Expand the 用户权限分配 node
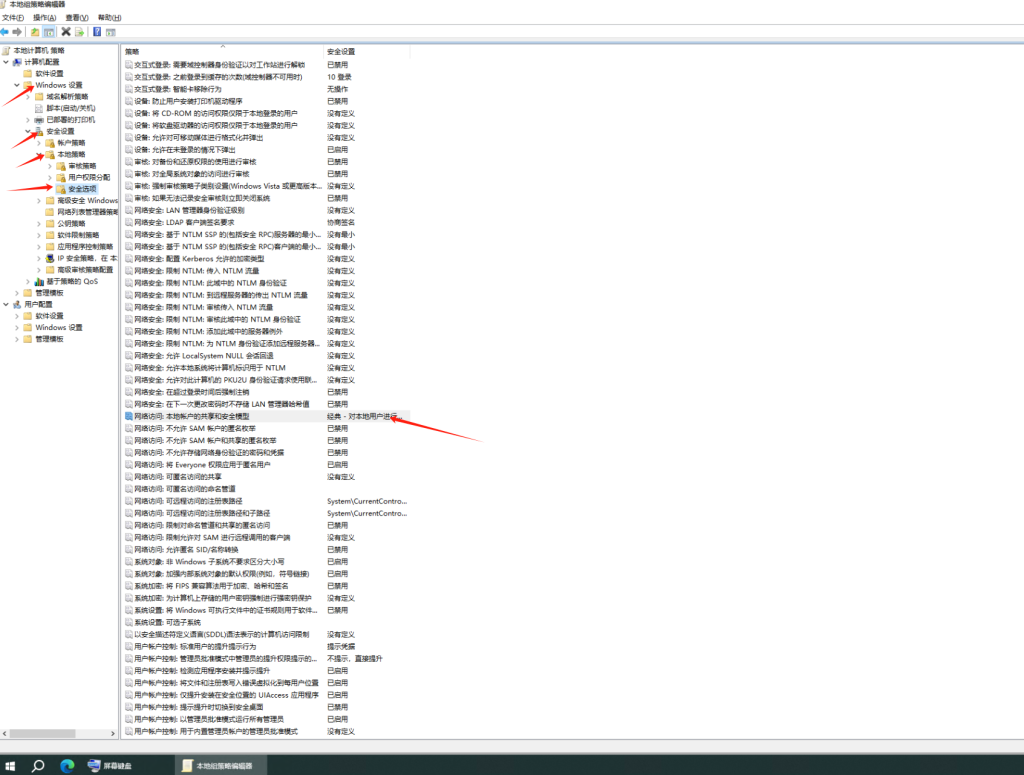This screenshot has height=775, width=1024. (x=50, y=177)
